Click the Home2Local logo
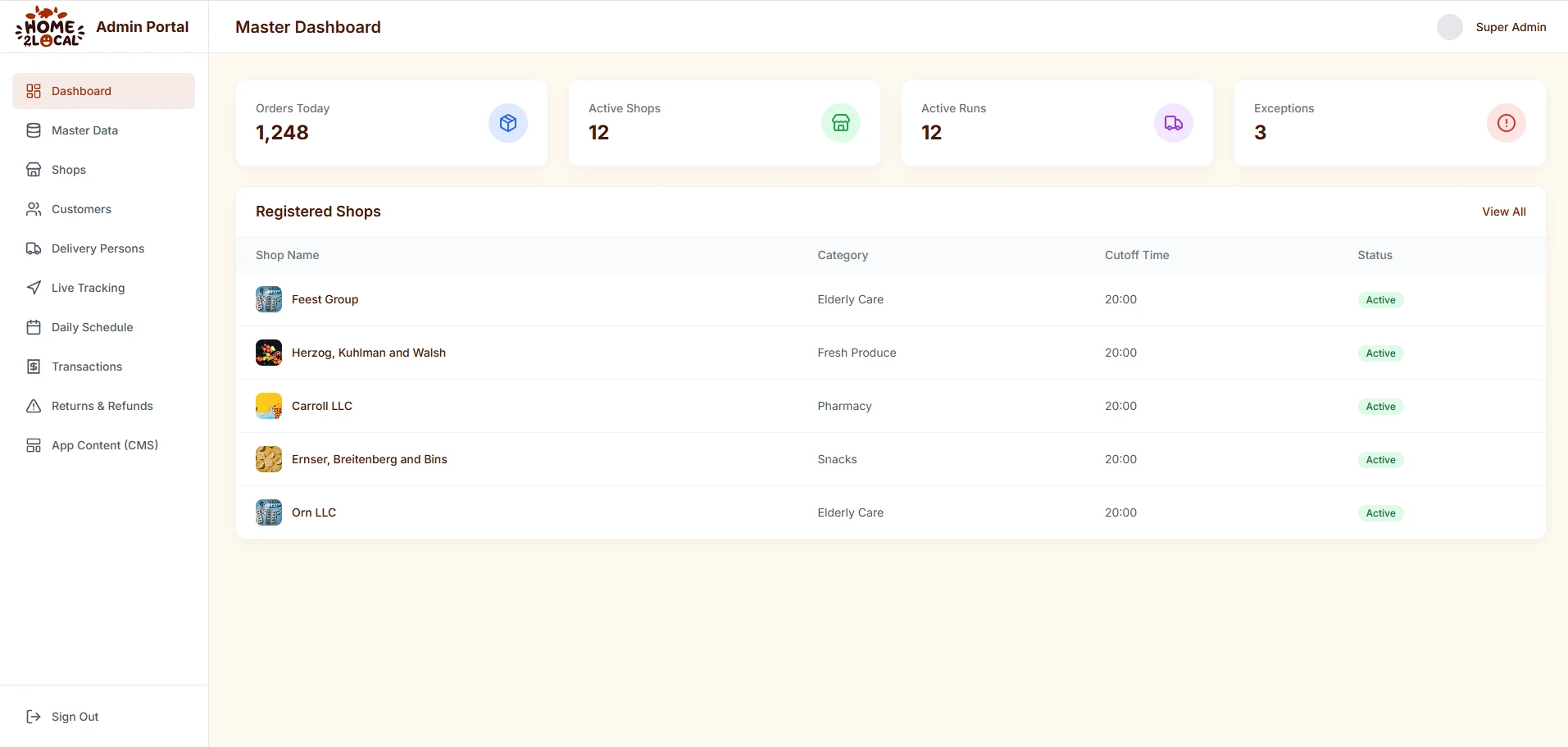Viewport: 1568px width, 747px height. pyautogui.click(x=50, y=26)
